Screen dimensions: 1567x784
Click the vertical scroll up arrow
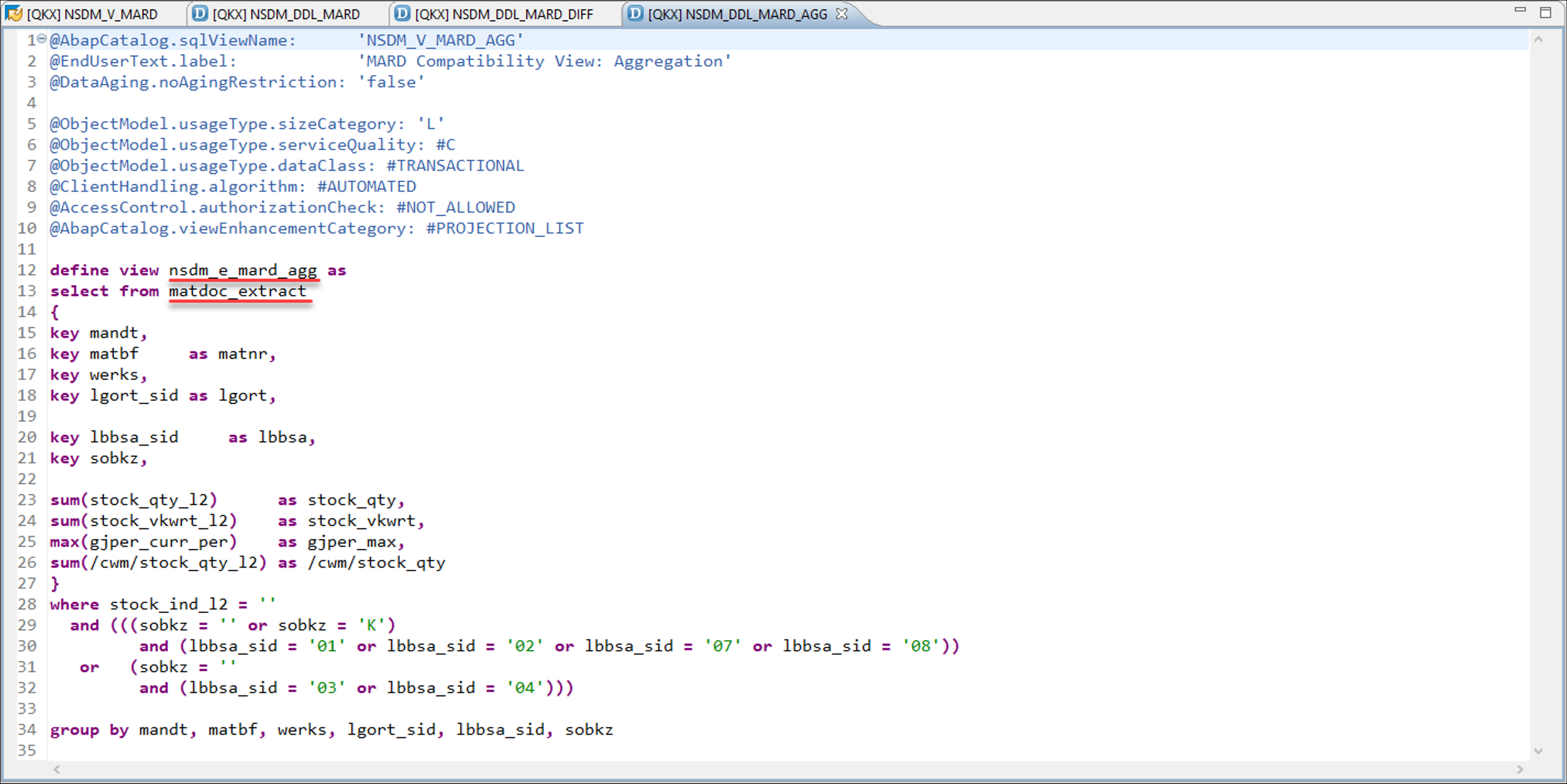pyautogui.click(x=1539, y=40)
